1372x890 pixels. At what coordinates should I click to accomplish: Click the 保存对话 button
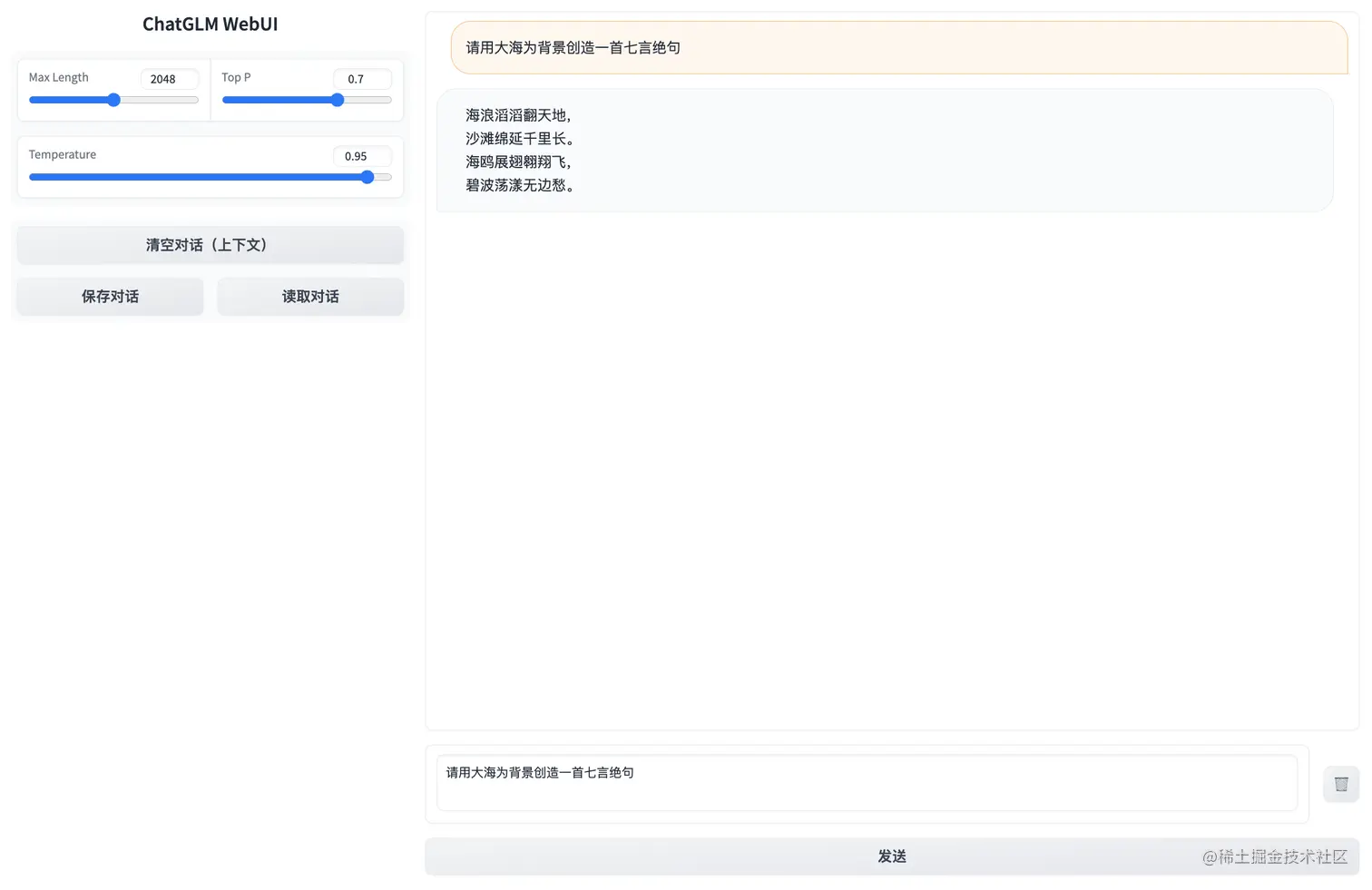click(111, 297)
